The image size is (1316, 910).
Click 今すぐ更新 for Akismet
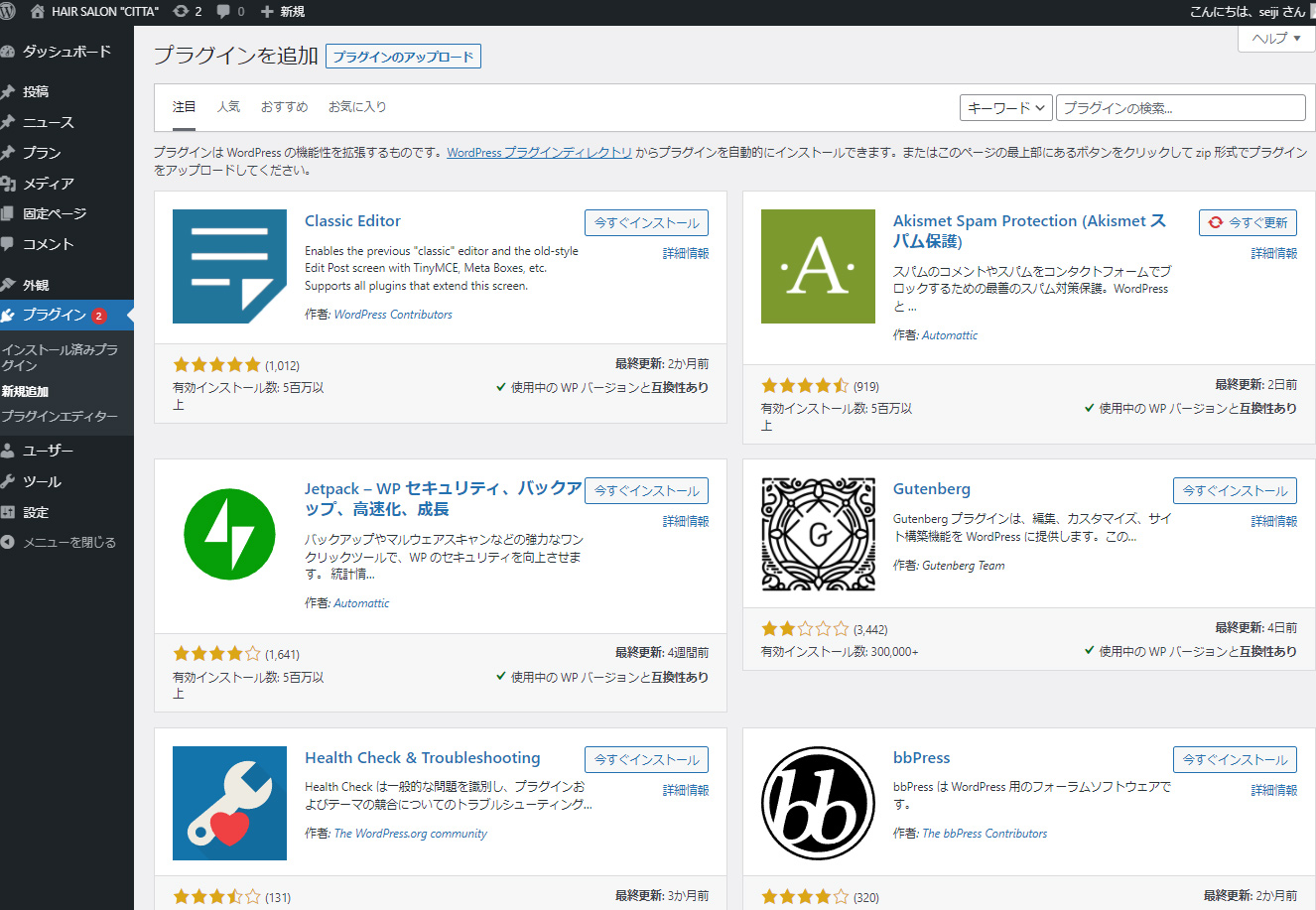point(1248,222)
